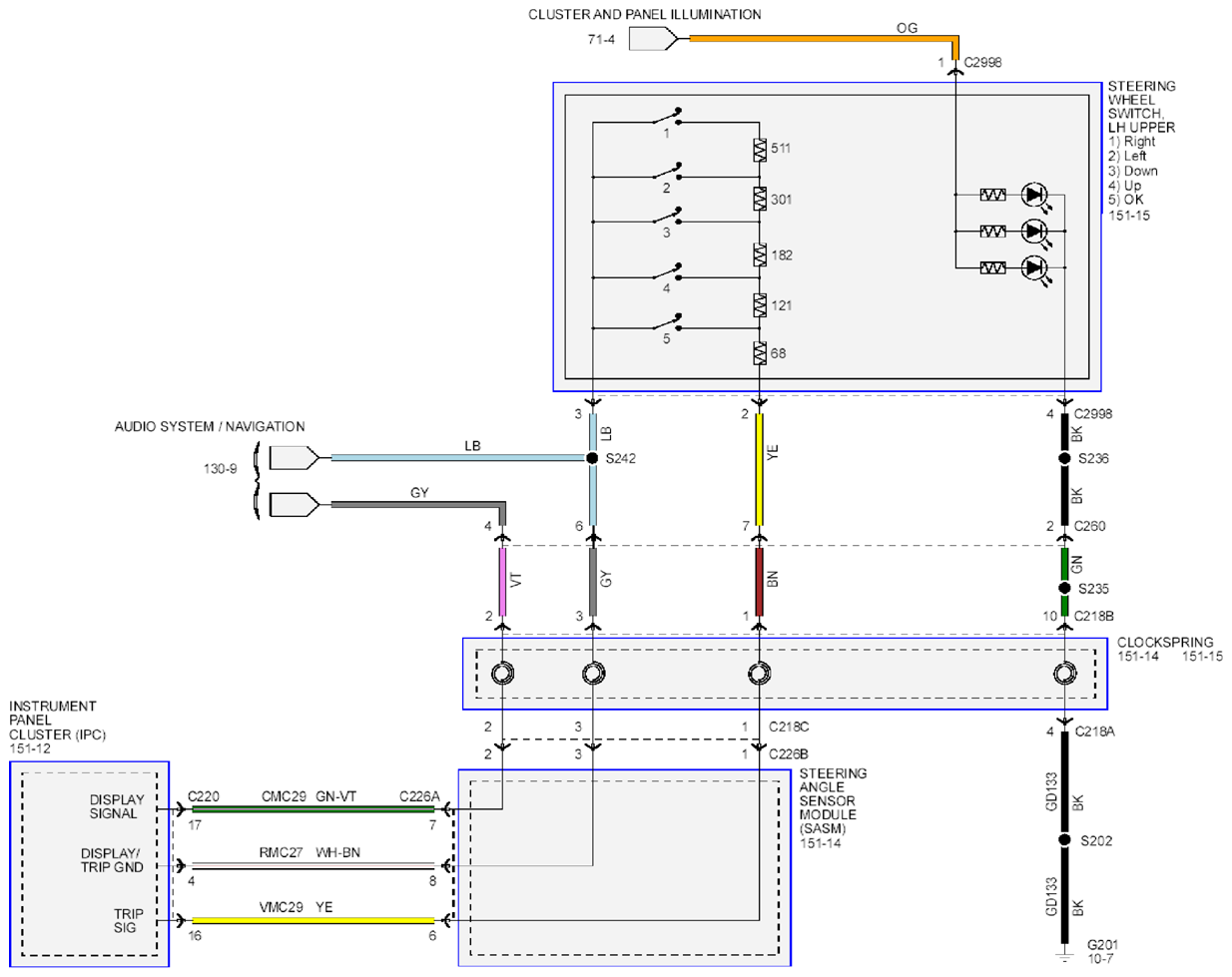Click the "DISPLAY/ TRIP GND" pin label
1232x977 pixels.
[x=112, y=860]
